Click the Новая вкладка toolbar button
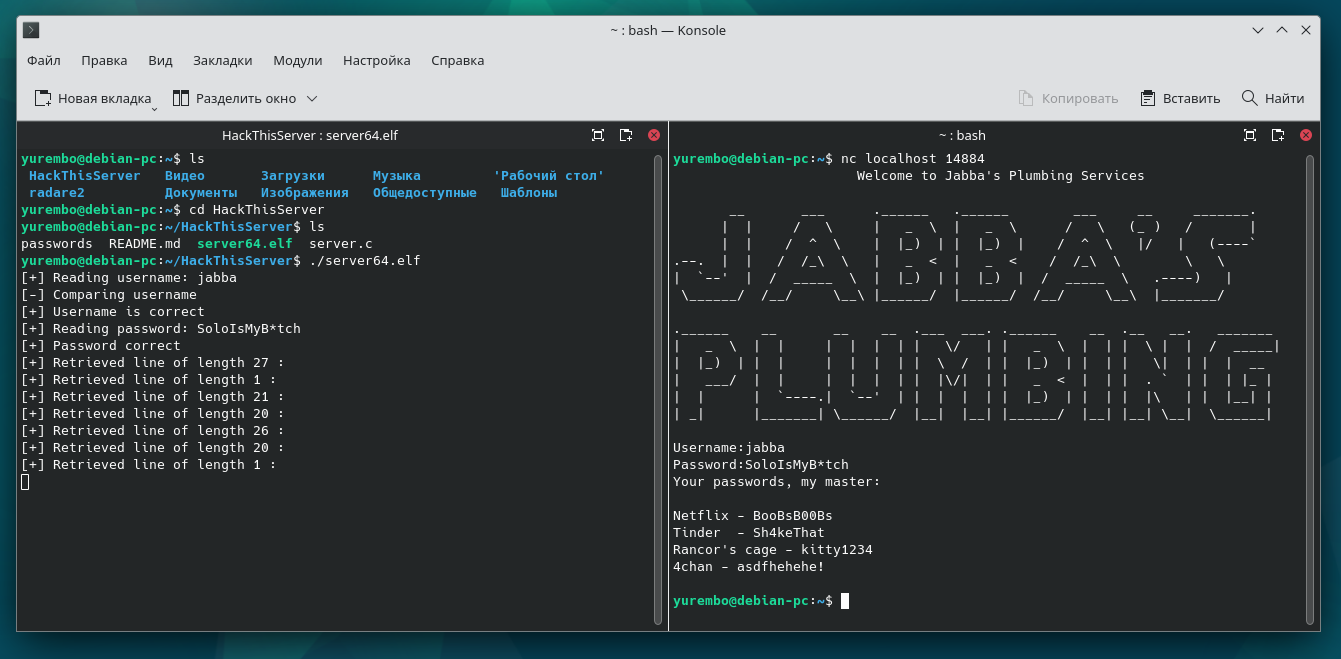The height and width of the screenshot is (659, 1341). [x=93, y=98]
